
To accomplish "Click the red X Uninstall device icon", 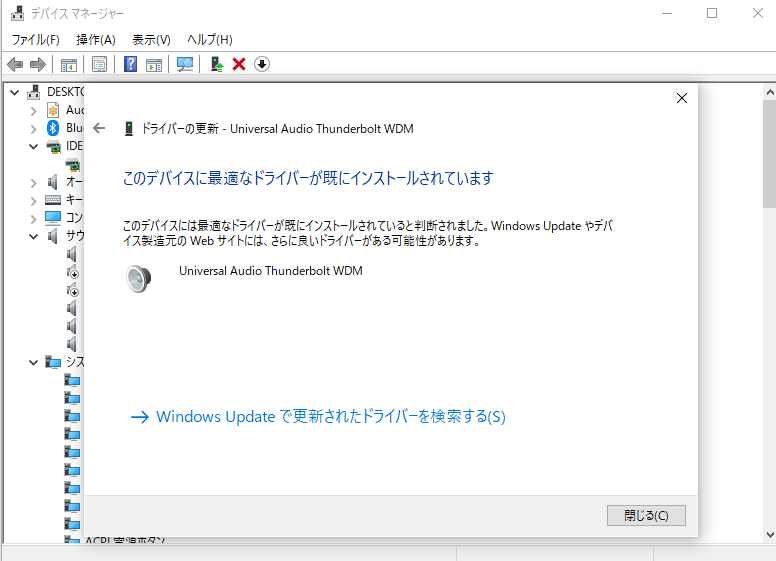I will [239, 64].
